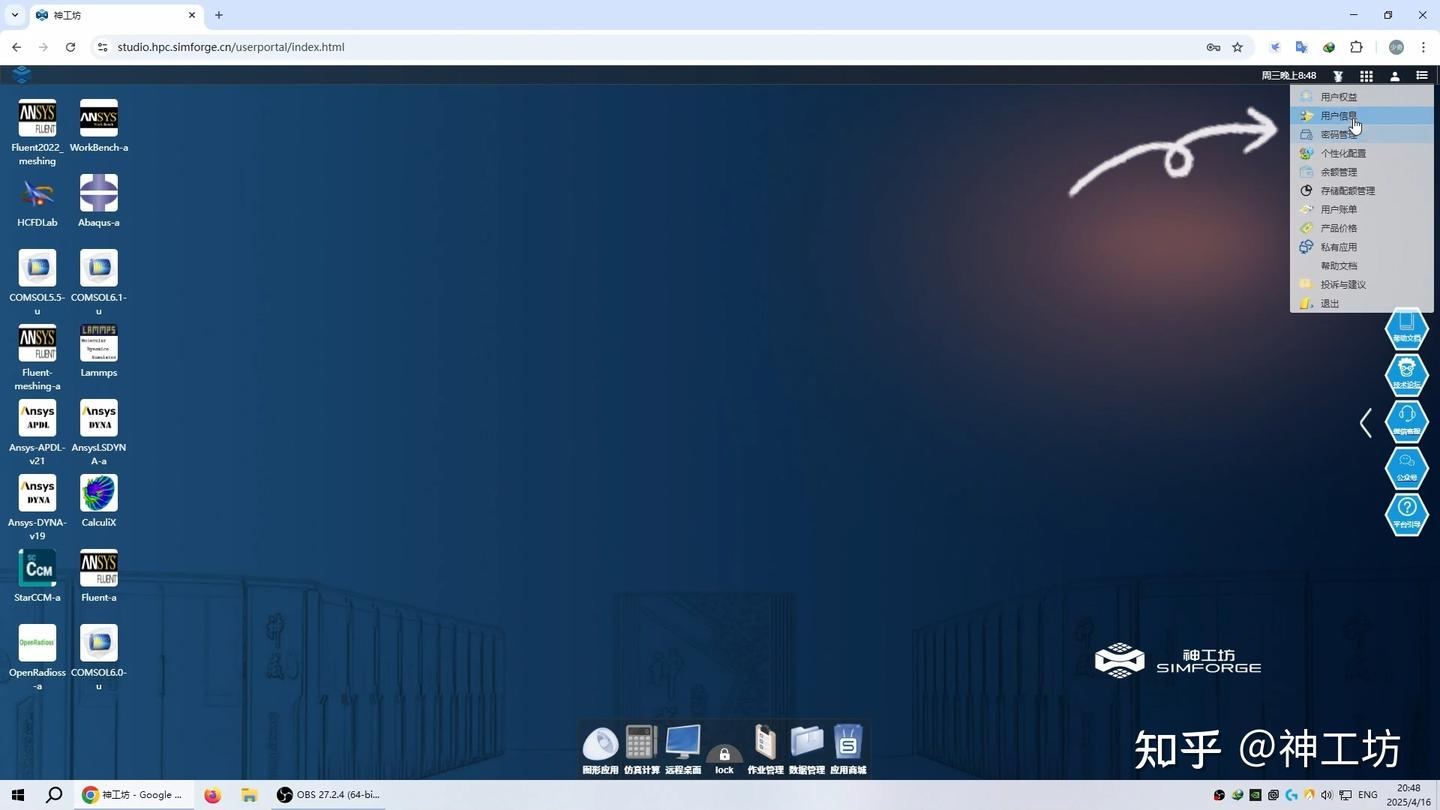
Task: Open the StarCCM-a desktop icon
Action: click(x=37, y=569)
